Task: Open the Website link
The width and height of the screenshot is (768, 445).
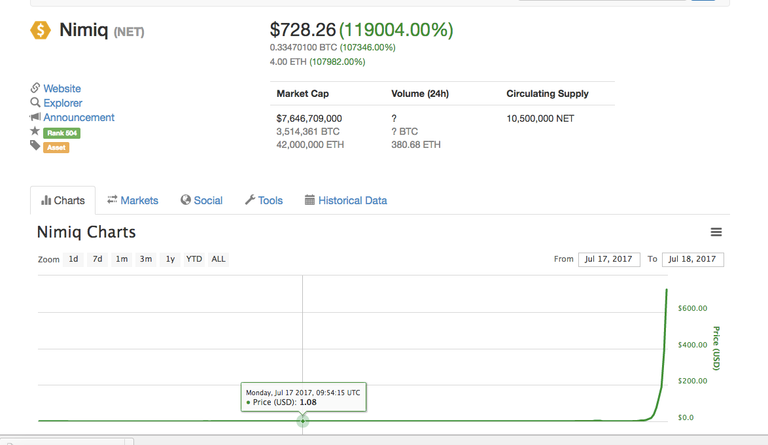Action: click(x=62, y=89)
